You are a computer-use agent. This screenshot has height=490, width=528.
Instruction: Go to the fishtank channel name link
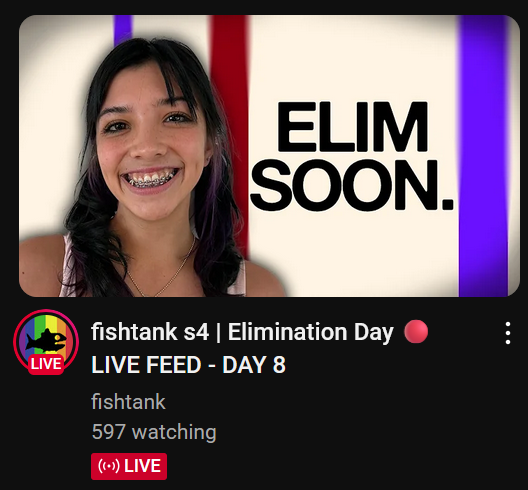coord(128,402)
